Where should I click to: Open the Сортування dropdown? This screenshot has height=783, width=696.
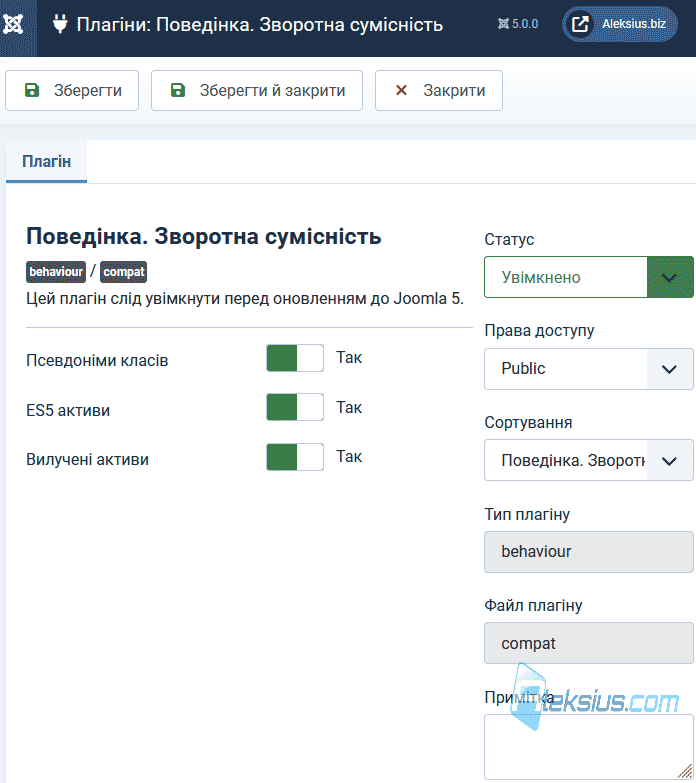tap(589, 460)
